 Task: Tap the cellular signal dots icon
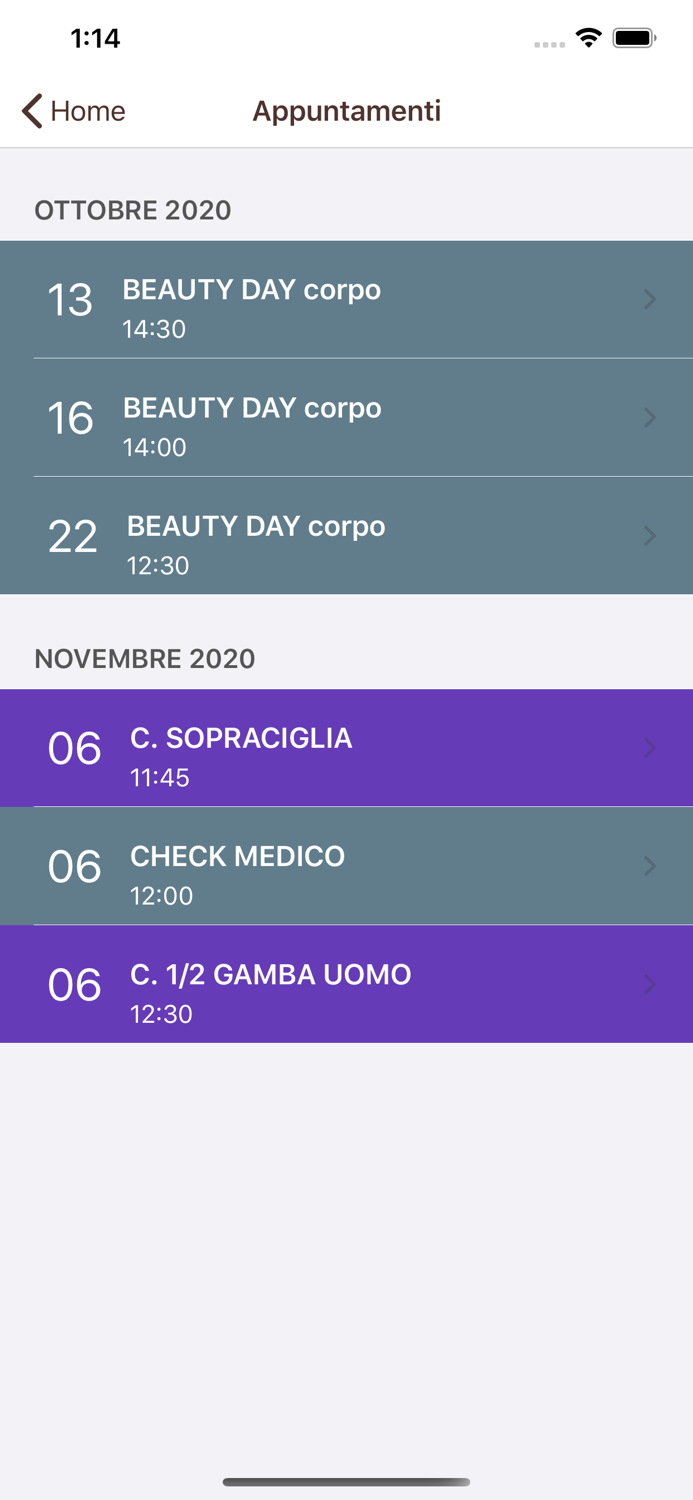(549, 43)
